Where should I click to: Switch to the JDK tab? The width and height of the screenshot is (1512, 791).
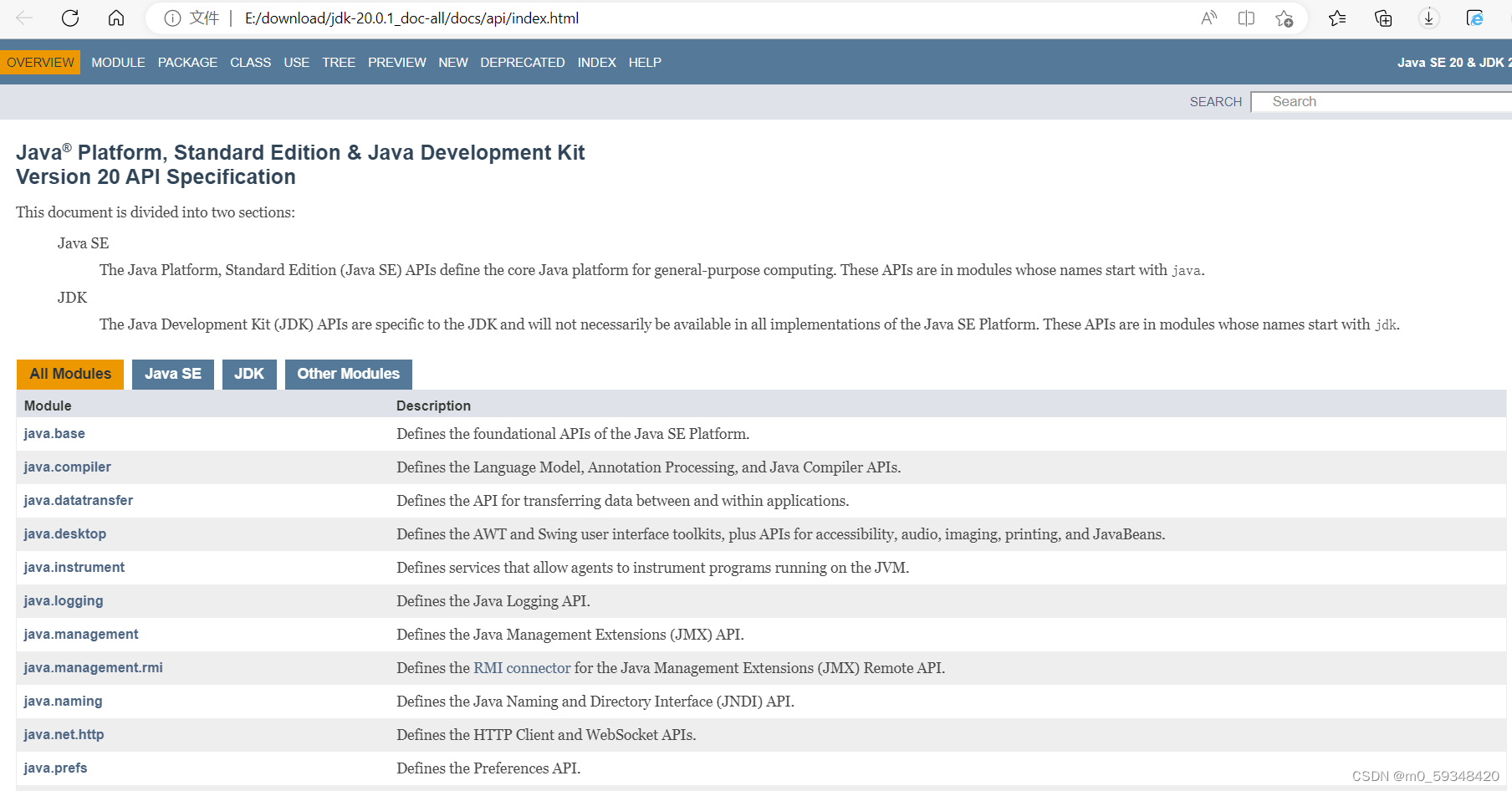249,374
